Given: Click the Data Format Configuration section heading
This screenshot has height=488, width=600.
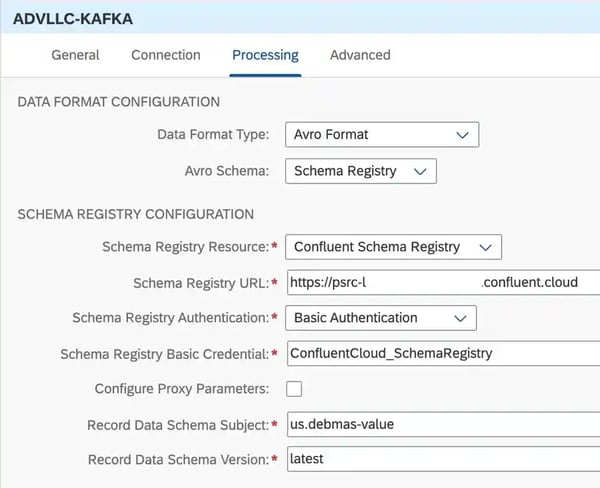Looking at the screenshot, I should [x=119, y=102].
